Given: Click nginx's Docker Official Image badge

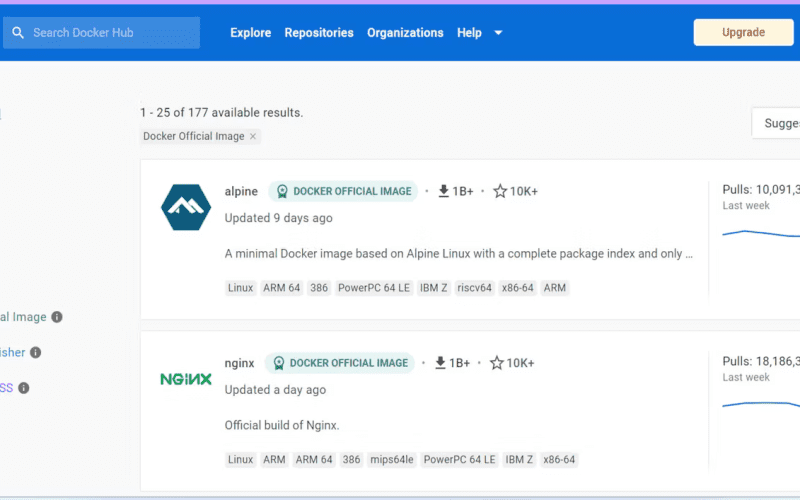Looking at the screenshot, I should (339, 363).
